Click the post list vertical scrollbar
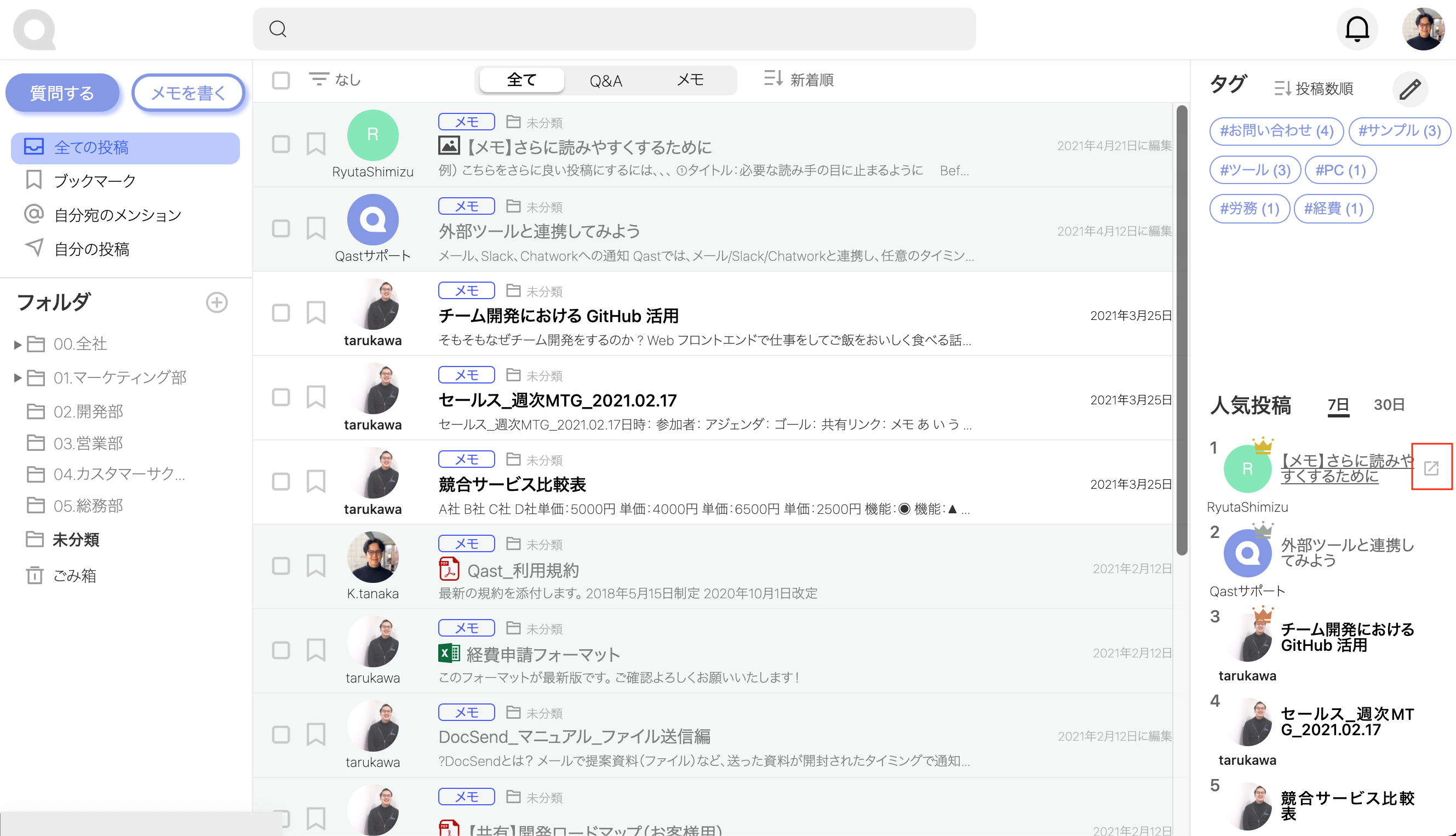Viewport: 1456px width, 836px height. tap(1181, 330)
